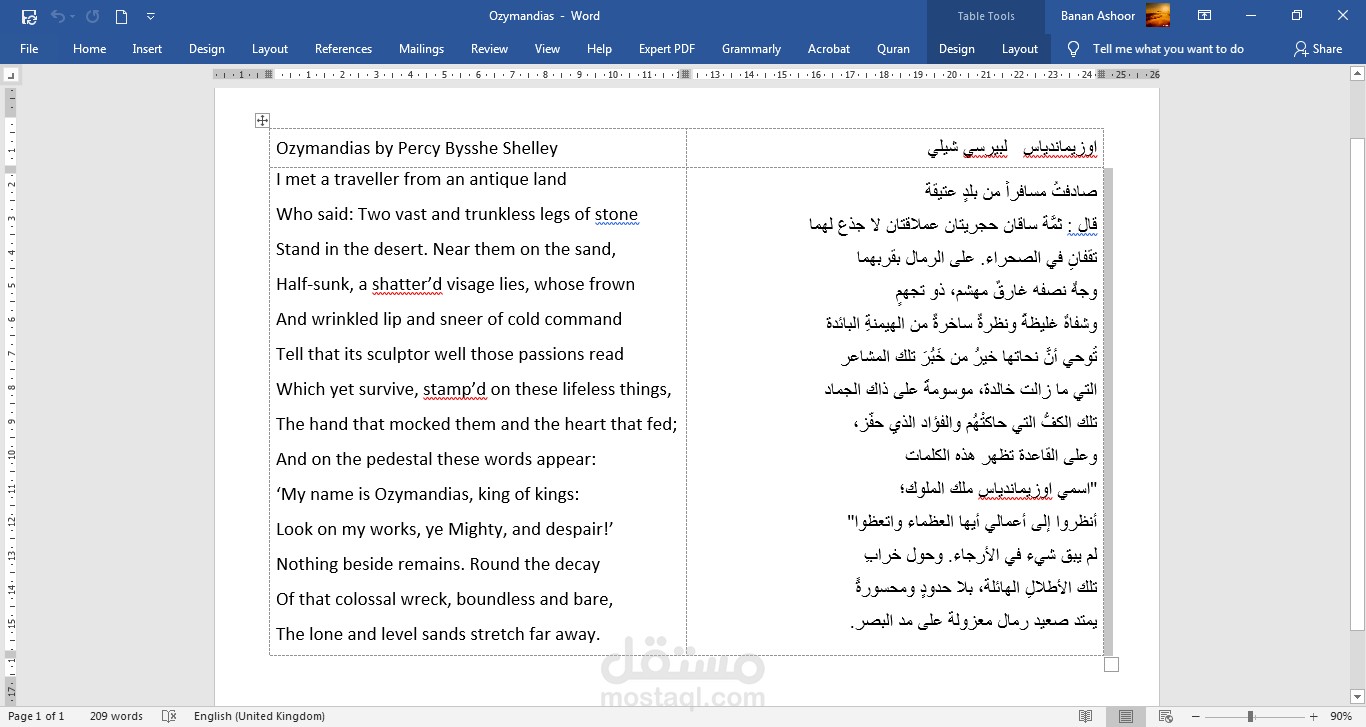Click the underlined word 'stone'
Viewport: 1366px width, 727px height.
click(x=616, y=214)
